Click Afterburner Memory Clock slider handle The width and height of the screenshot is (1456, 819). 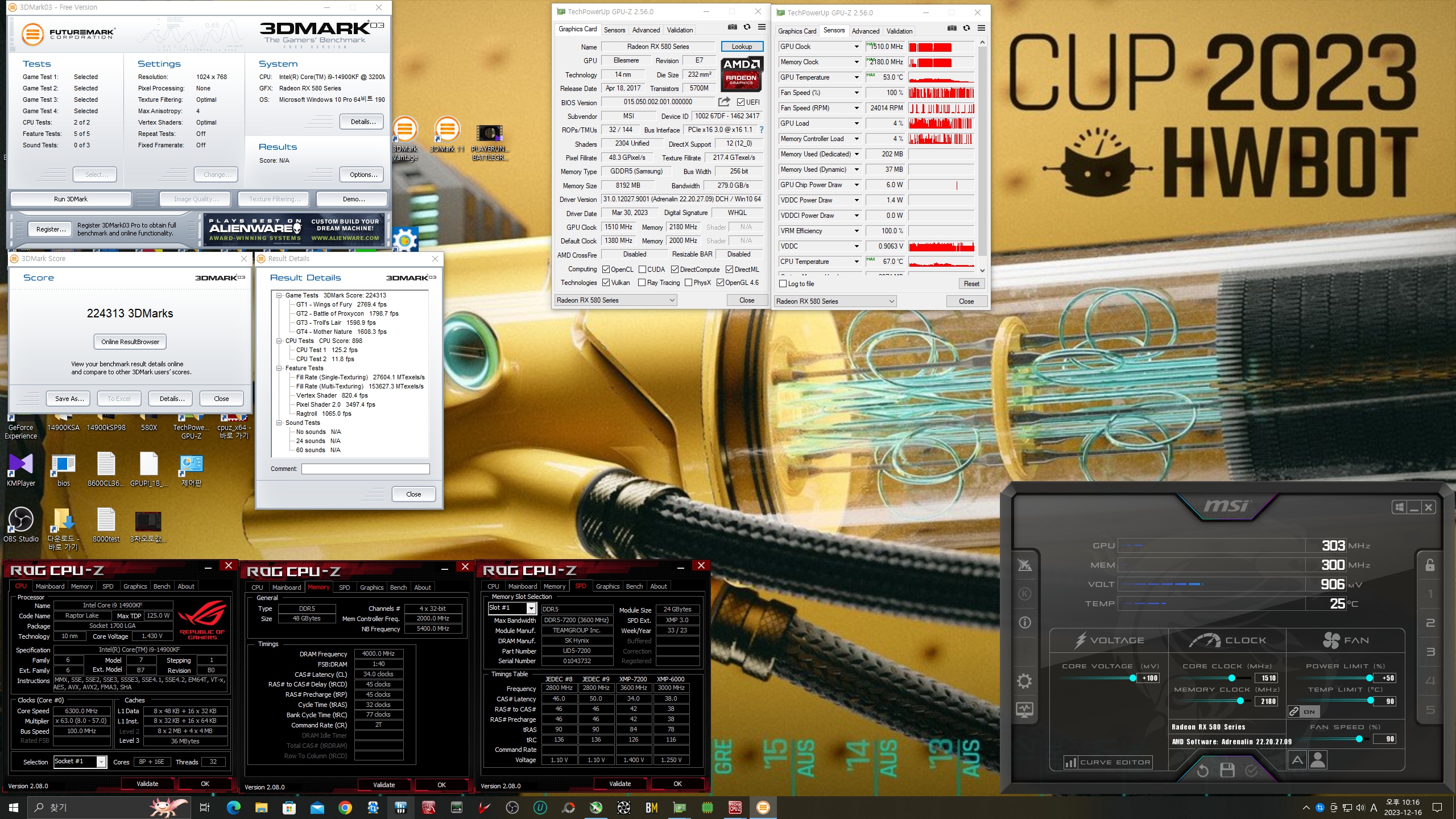pos(1240,701)
